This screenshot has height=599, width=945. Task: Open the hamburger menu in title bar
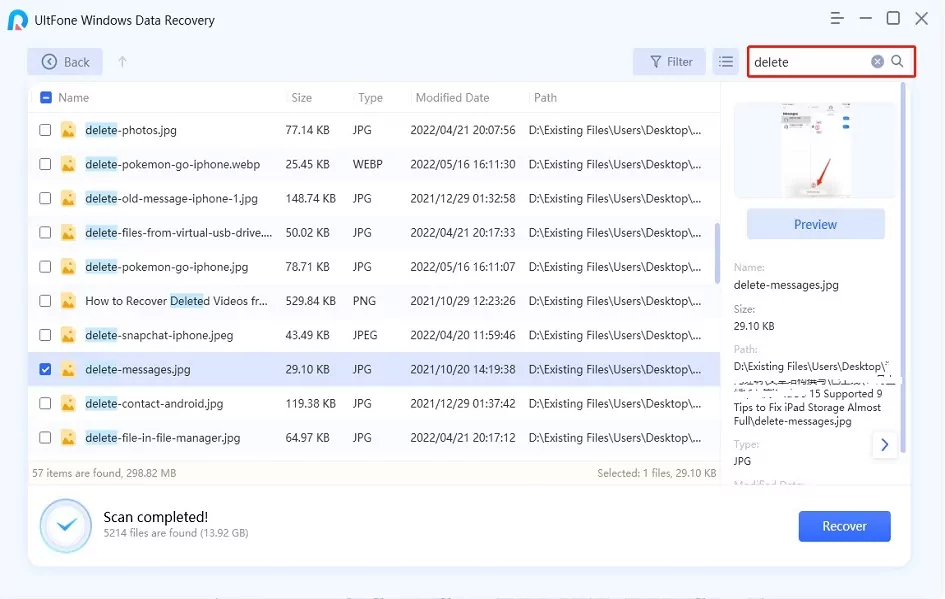[x=837, y=18]
